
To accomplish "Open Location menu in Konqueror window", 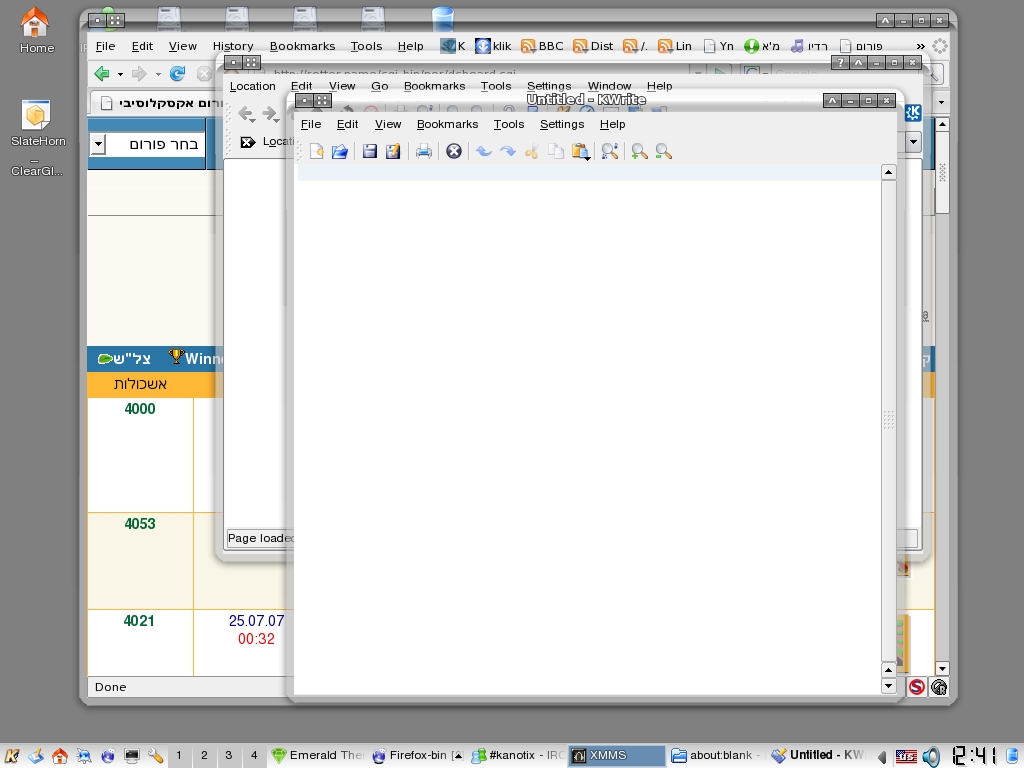I will click(x=253, y=86).
